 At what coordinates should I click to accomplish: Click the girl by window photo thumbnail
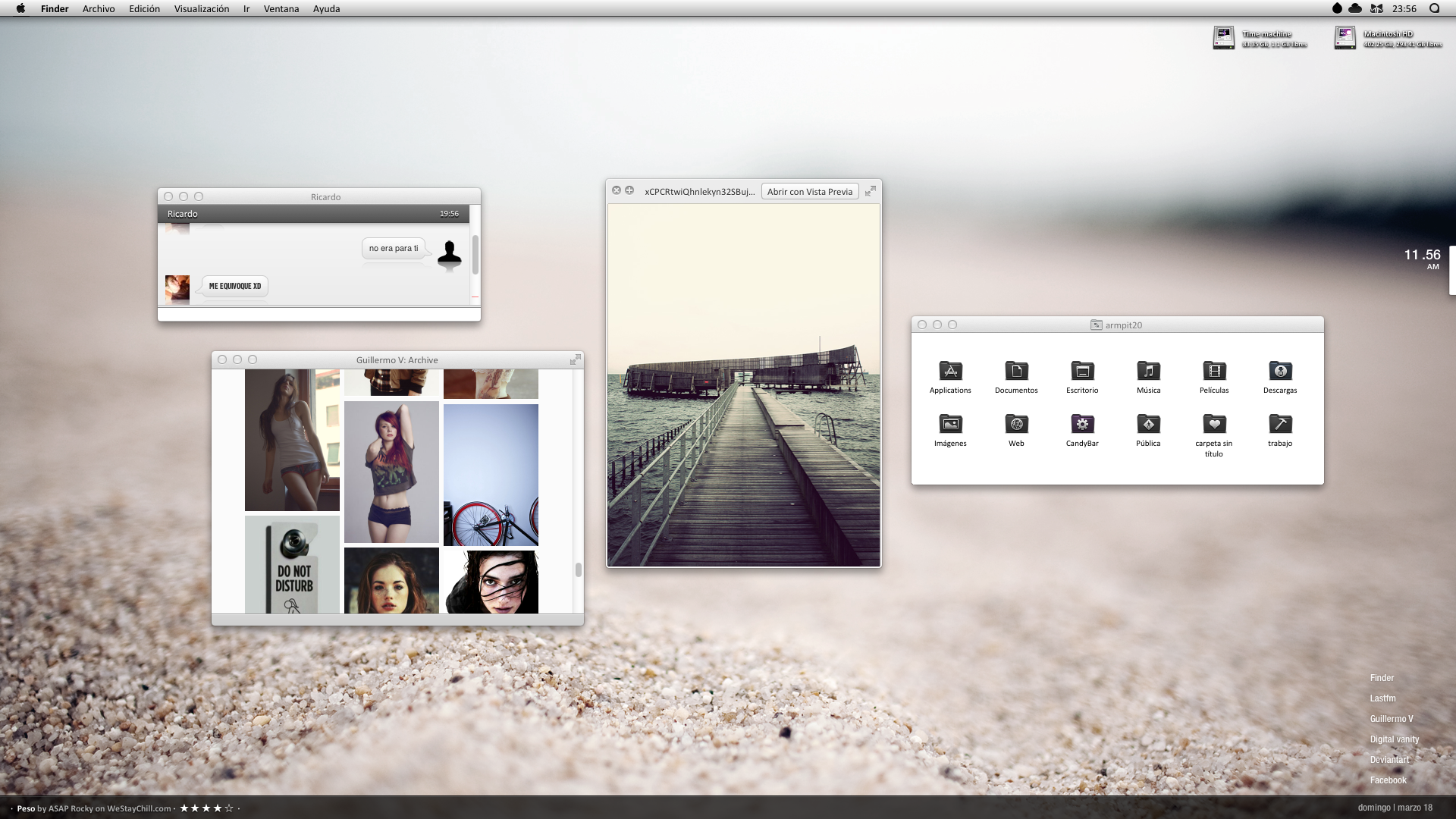tap(292, 440)
